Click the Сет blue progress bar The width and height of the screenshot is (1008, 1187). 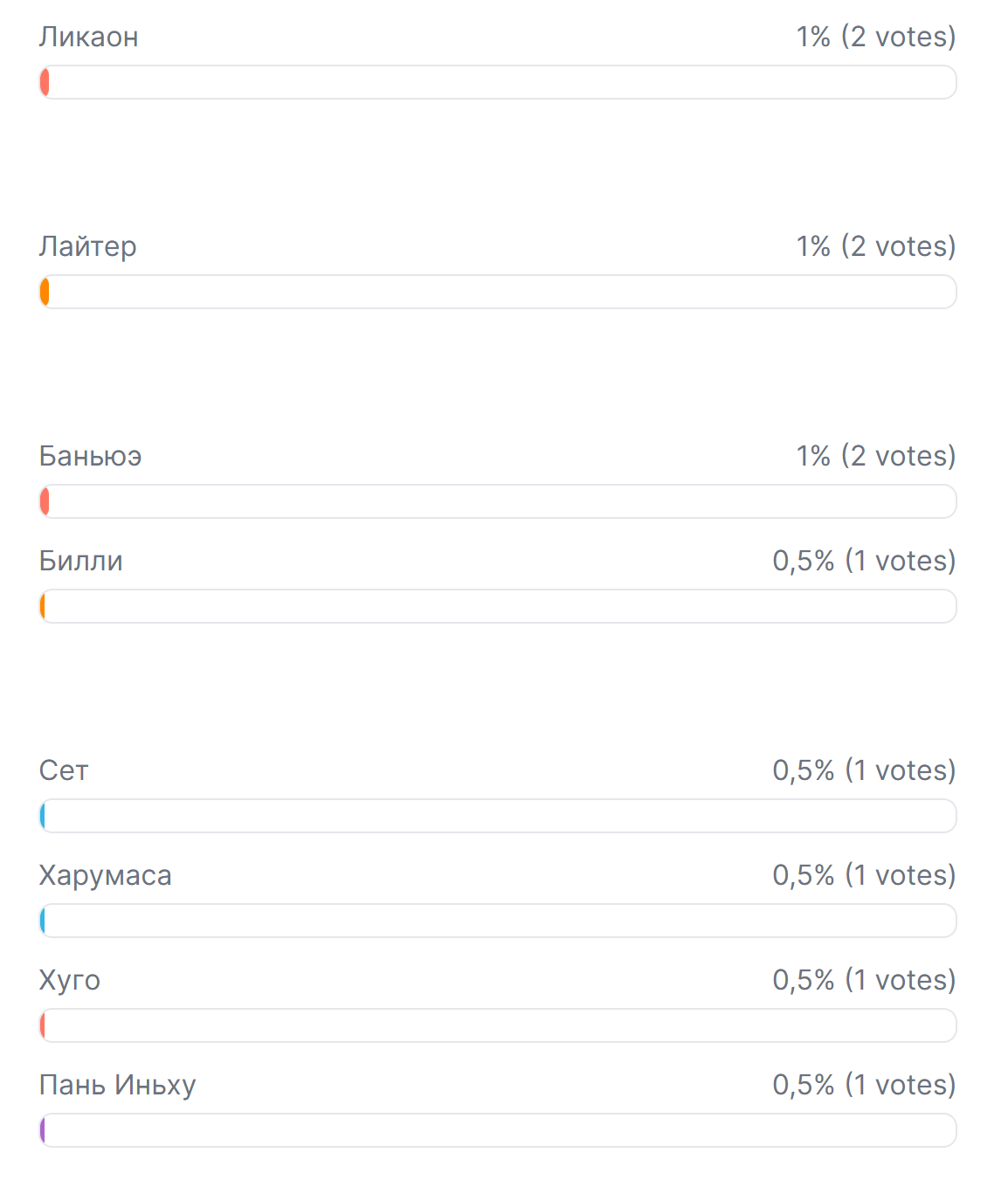click(x=498, y=816)
